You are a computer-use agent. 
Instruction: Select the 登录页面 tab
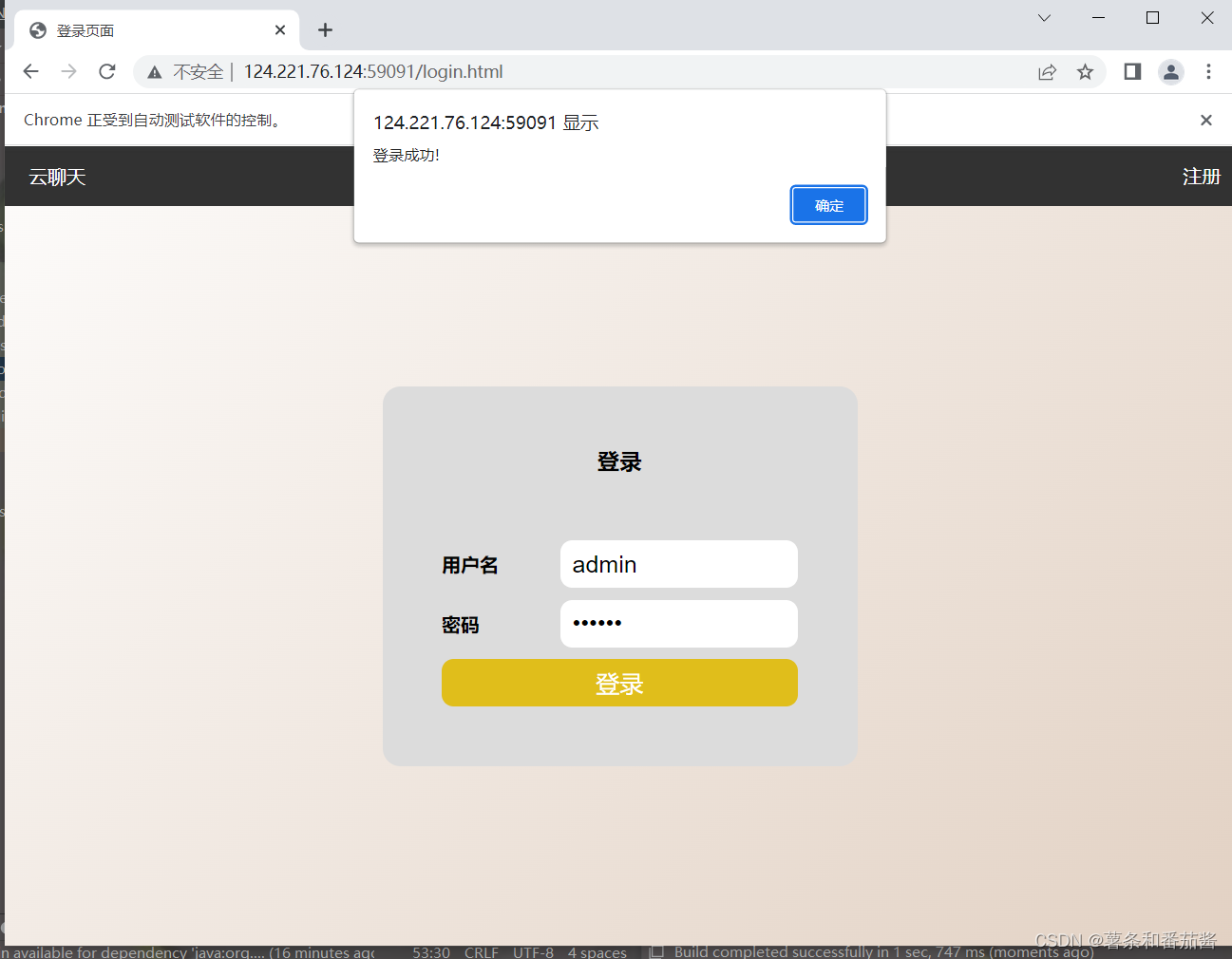pos(157,30)
